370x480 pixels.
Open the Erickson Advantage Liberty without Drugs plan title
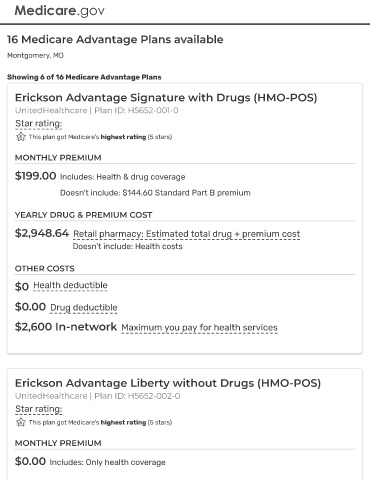click(168, 383)
